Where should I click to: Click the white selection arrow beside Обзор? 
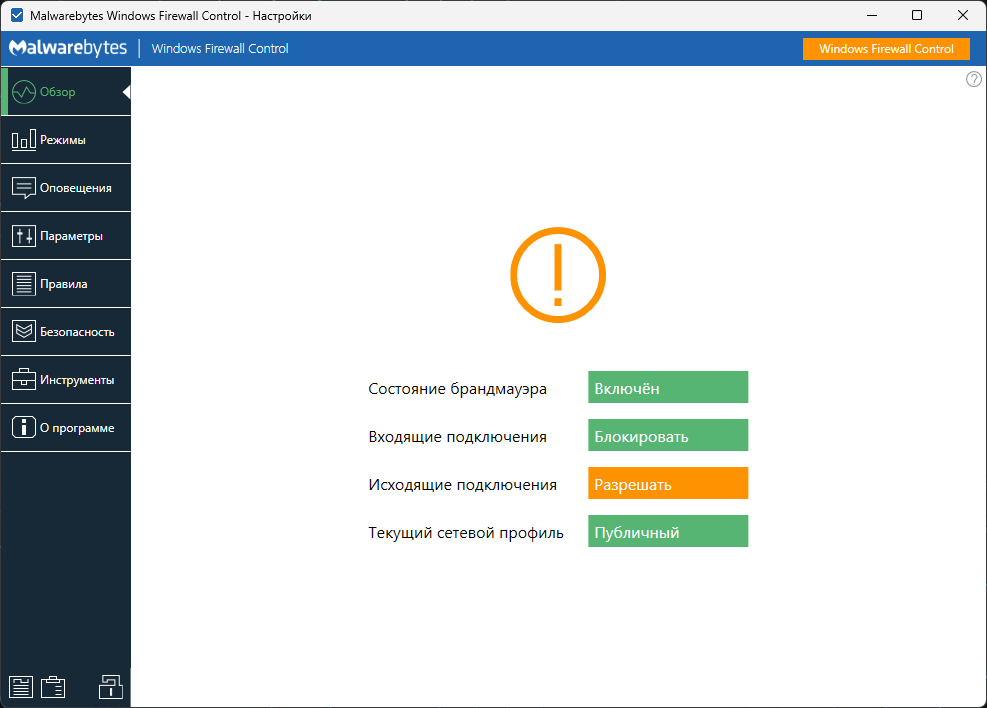pyautogui.click(x=127, y=92)
